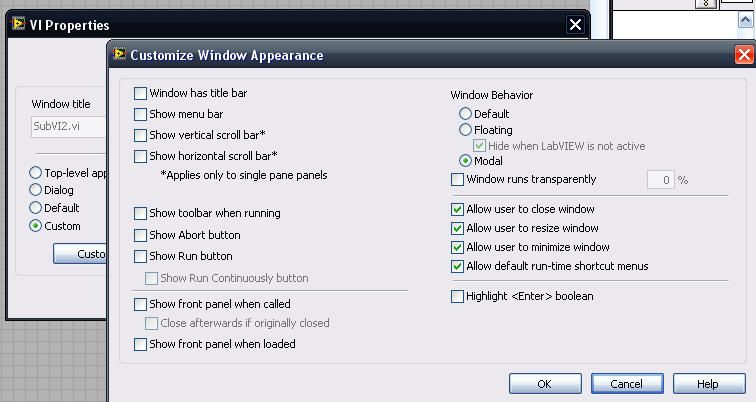Choose Dialog option in VI Properties
The height and width of the screenshot is (402, 756).
(37, 190)
